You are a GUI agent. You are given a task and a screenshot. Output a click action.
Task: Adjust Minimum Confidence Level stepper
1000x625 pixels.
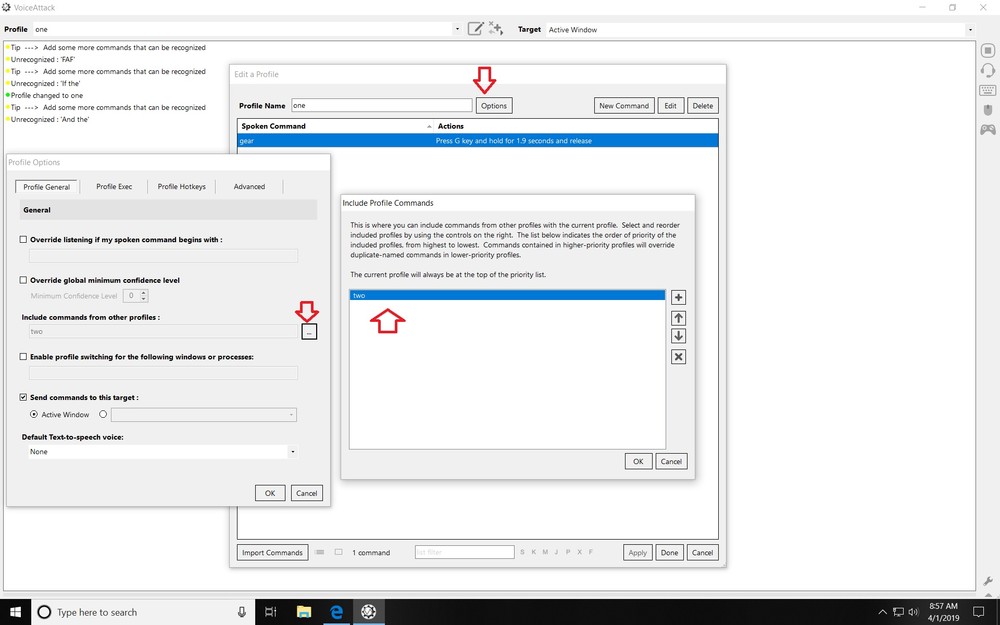(x=143, y=296)
